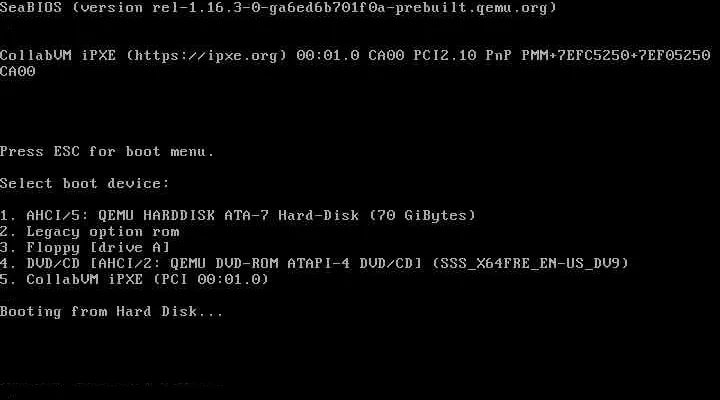Click the (PCI 00:01.0) text in entry 5
Image resolution: width=720 pixels, height=400 pixels.
coord(211,279)
